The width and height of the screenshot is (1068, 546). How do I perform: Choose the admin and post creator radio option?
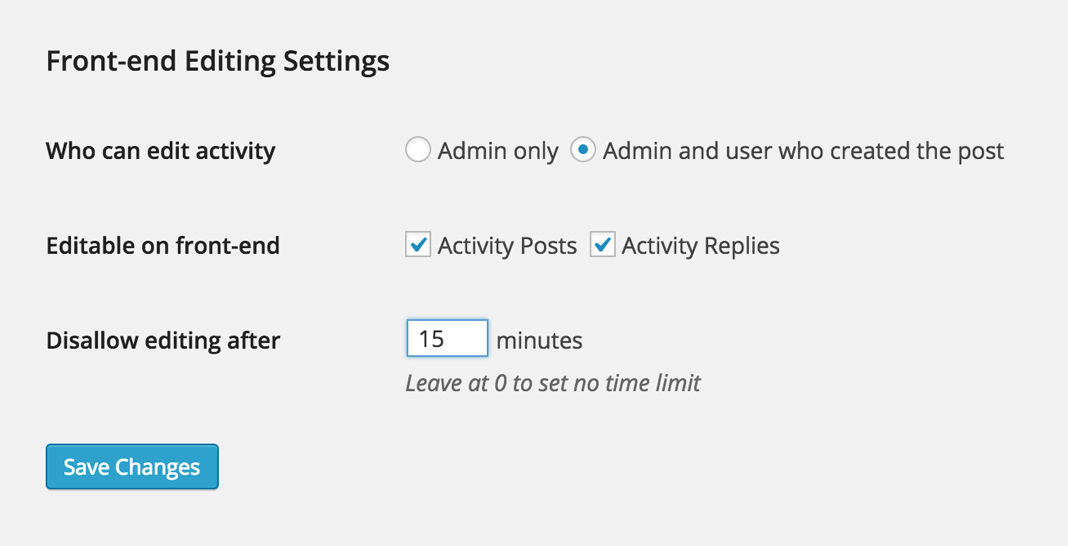(583, 151)
